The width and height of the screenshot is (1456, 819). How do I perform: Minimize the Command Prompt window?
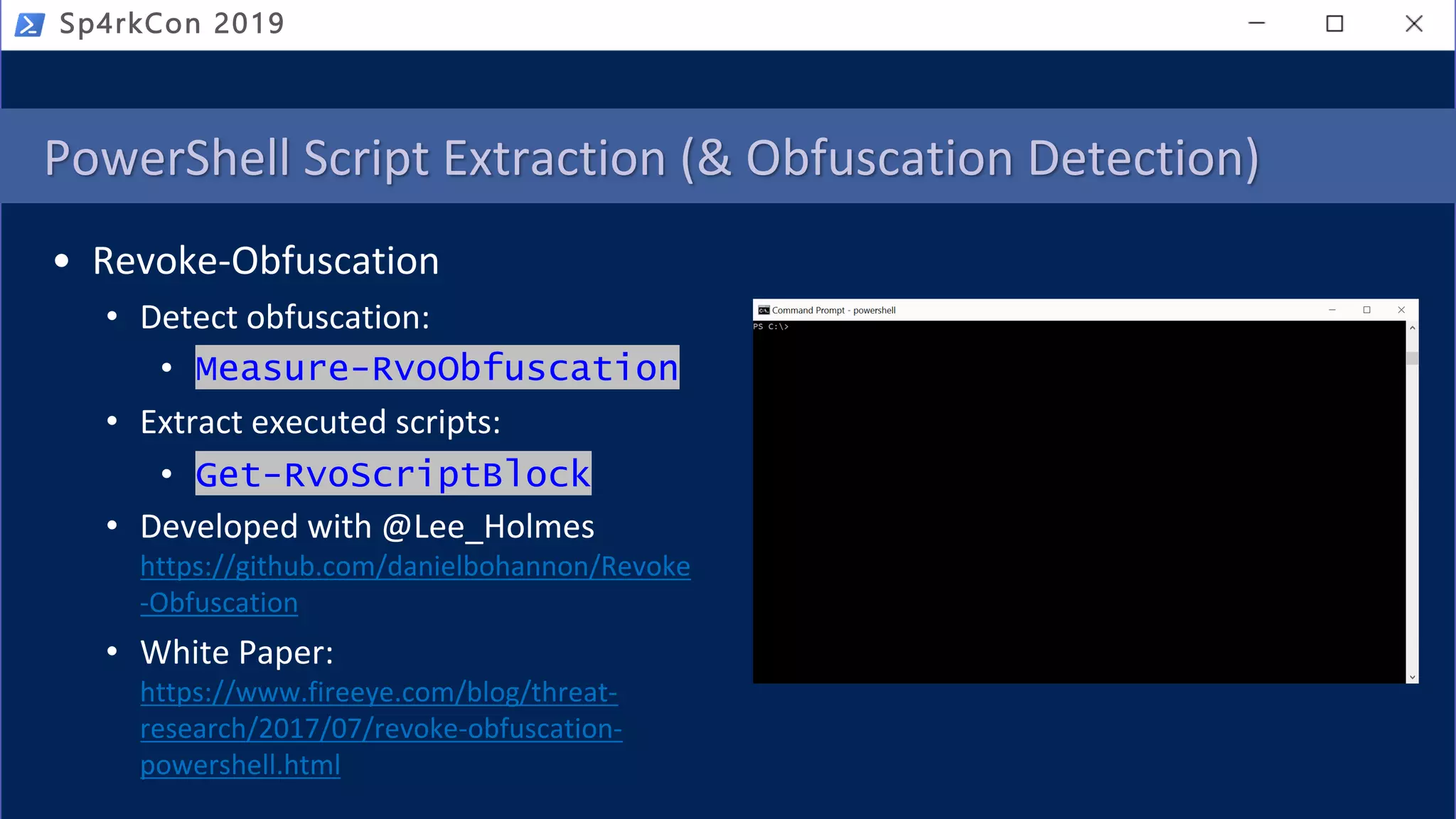[x=1332, y=310]
